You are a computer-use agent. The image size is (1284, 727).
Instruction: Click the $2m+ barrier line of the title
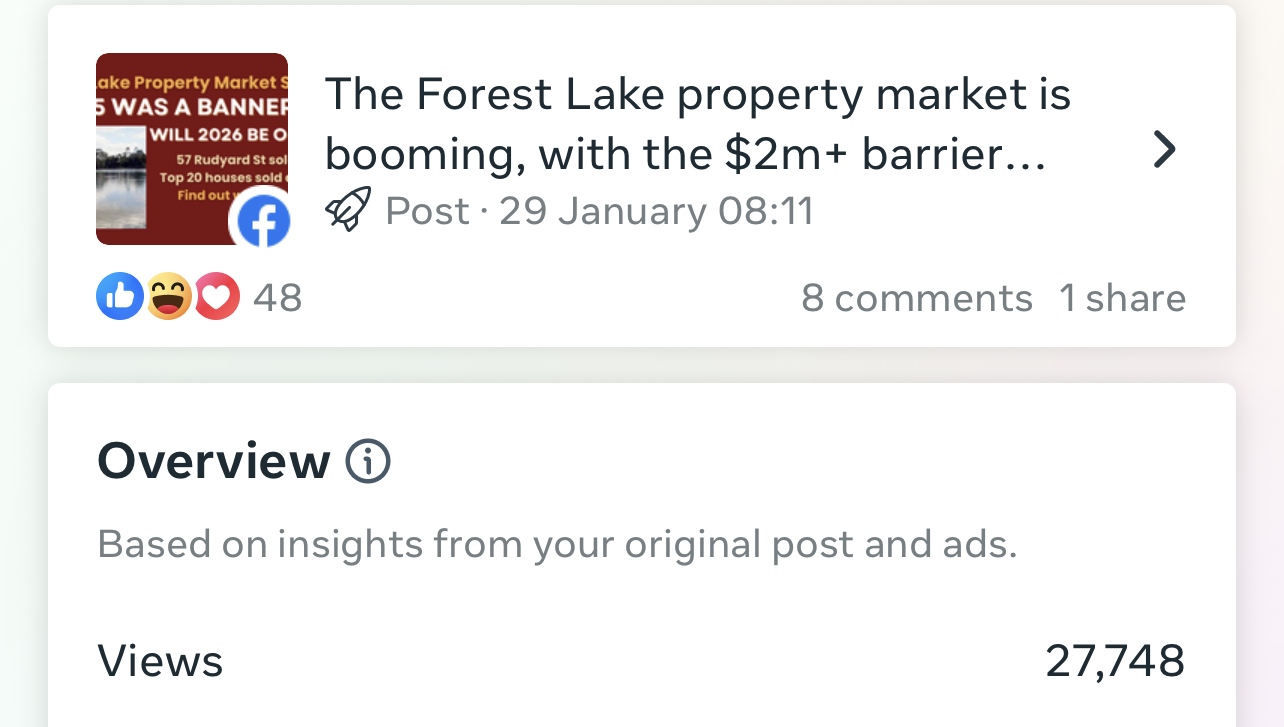click(685, 155)
